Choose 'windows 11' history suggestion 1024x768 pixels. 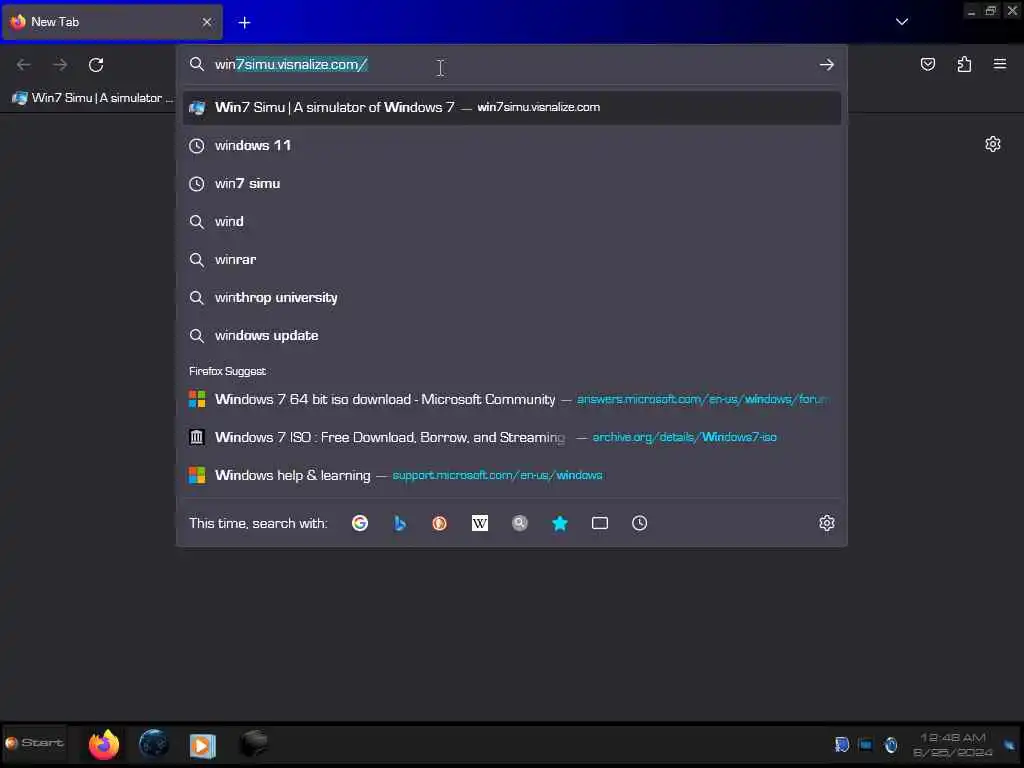tap(512, 146)
